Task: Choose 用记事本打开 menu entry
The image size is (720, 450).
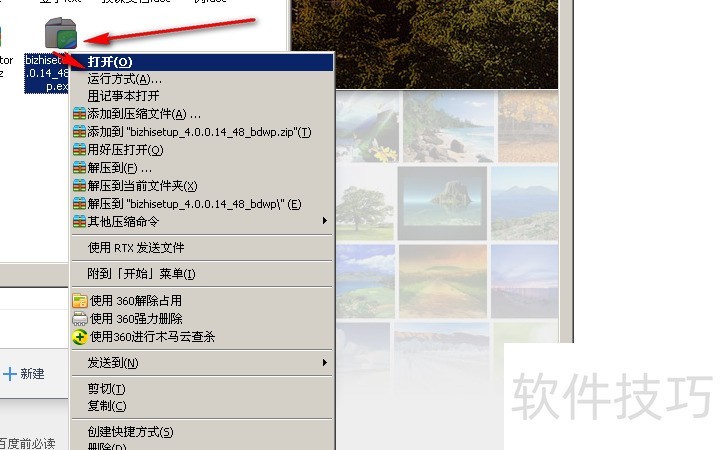Action: pos(123,96)
